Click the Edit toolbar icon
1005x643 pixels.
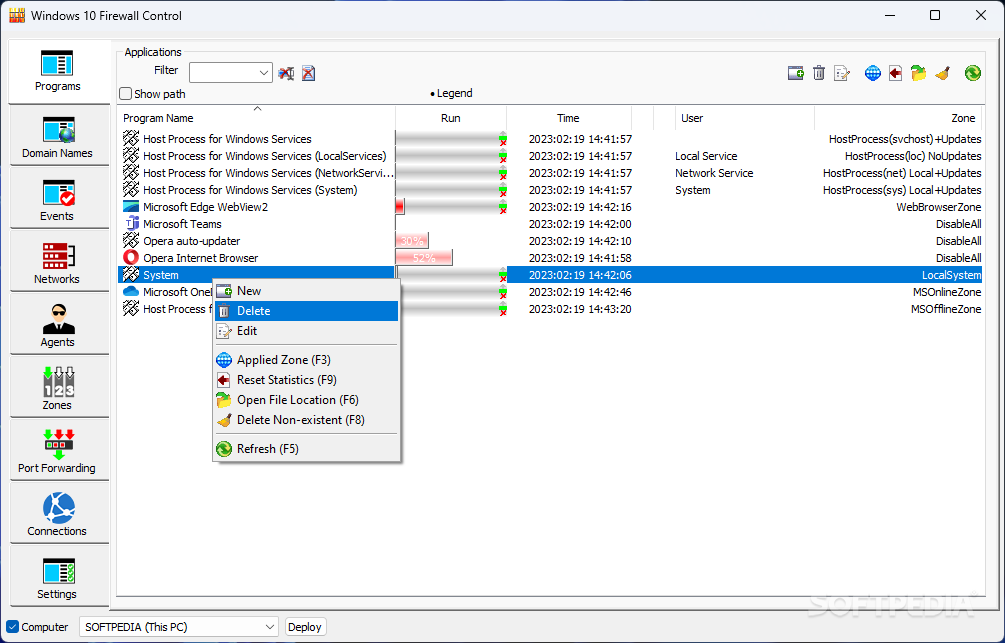coord(842,73)
